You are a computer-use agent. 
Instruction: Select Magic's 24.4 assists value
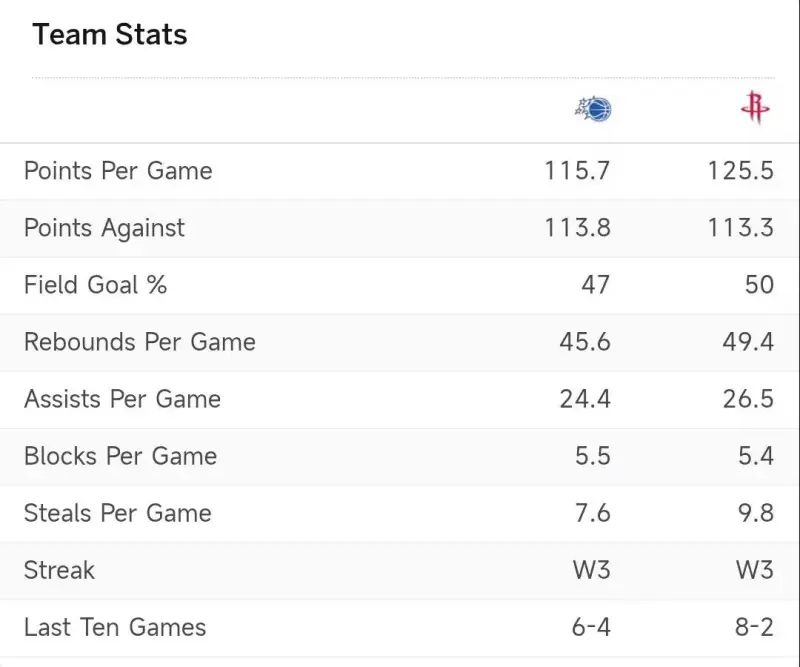pos(584,399)
